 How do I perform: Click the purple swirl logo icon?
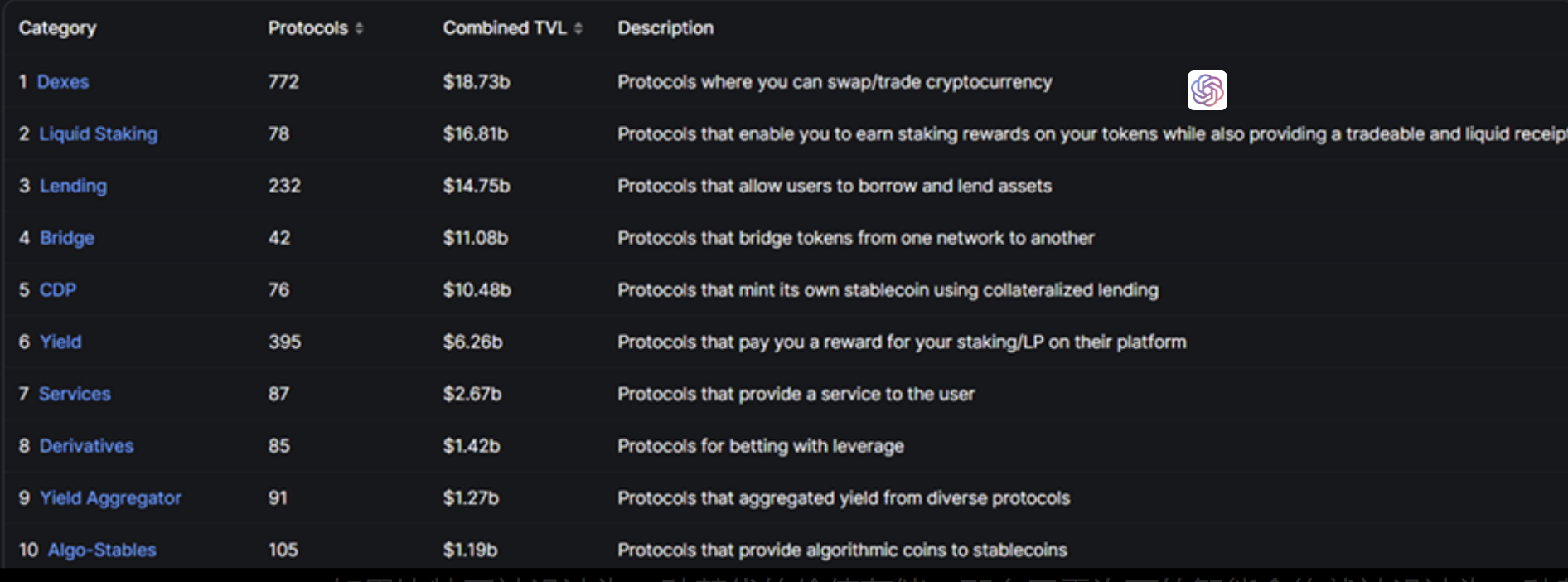click(1207, 90)
